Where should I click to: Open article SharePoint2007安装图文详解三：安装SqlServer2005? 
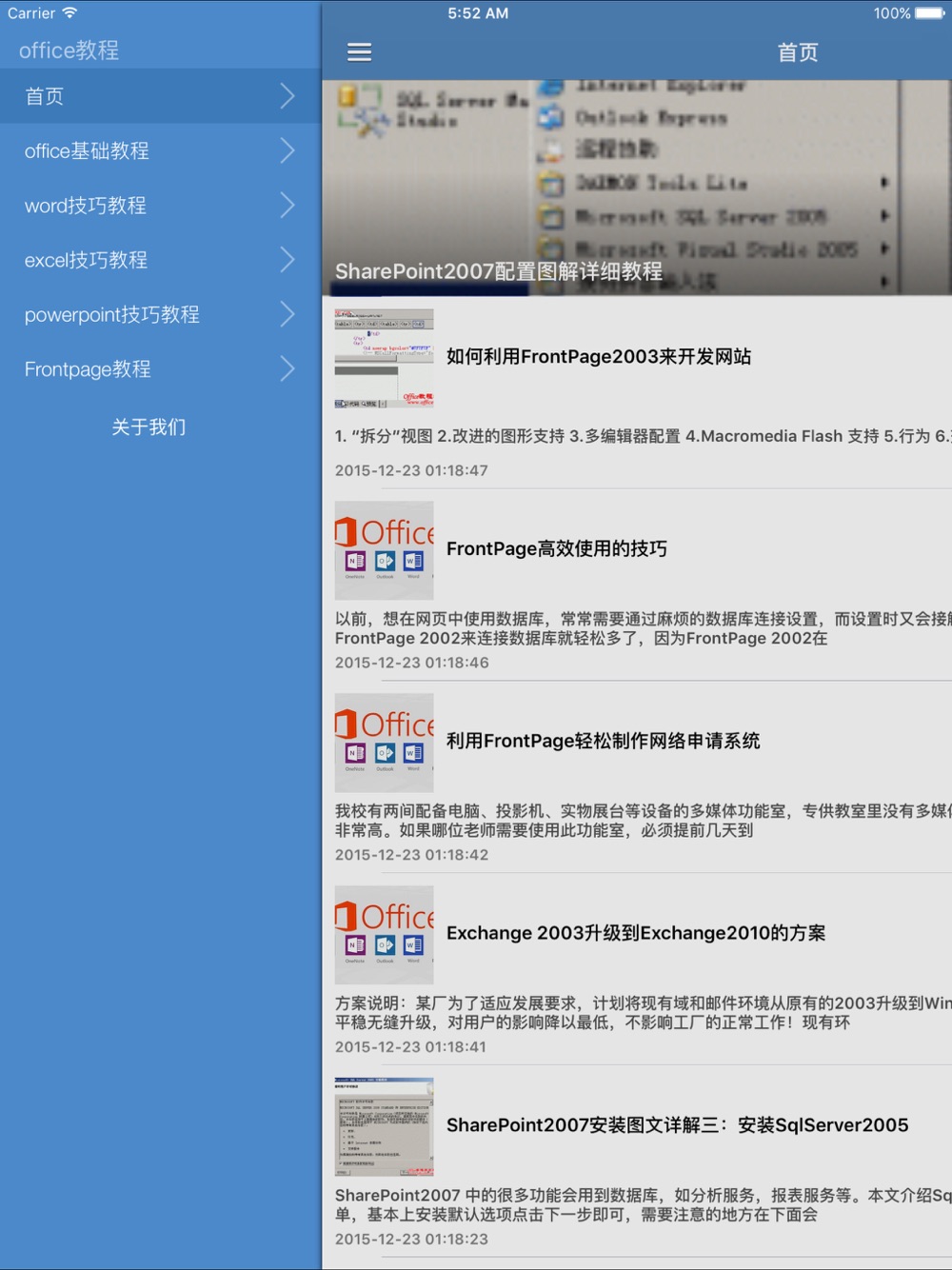click(x=678, y=1125)
